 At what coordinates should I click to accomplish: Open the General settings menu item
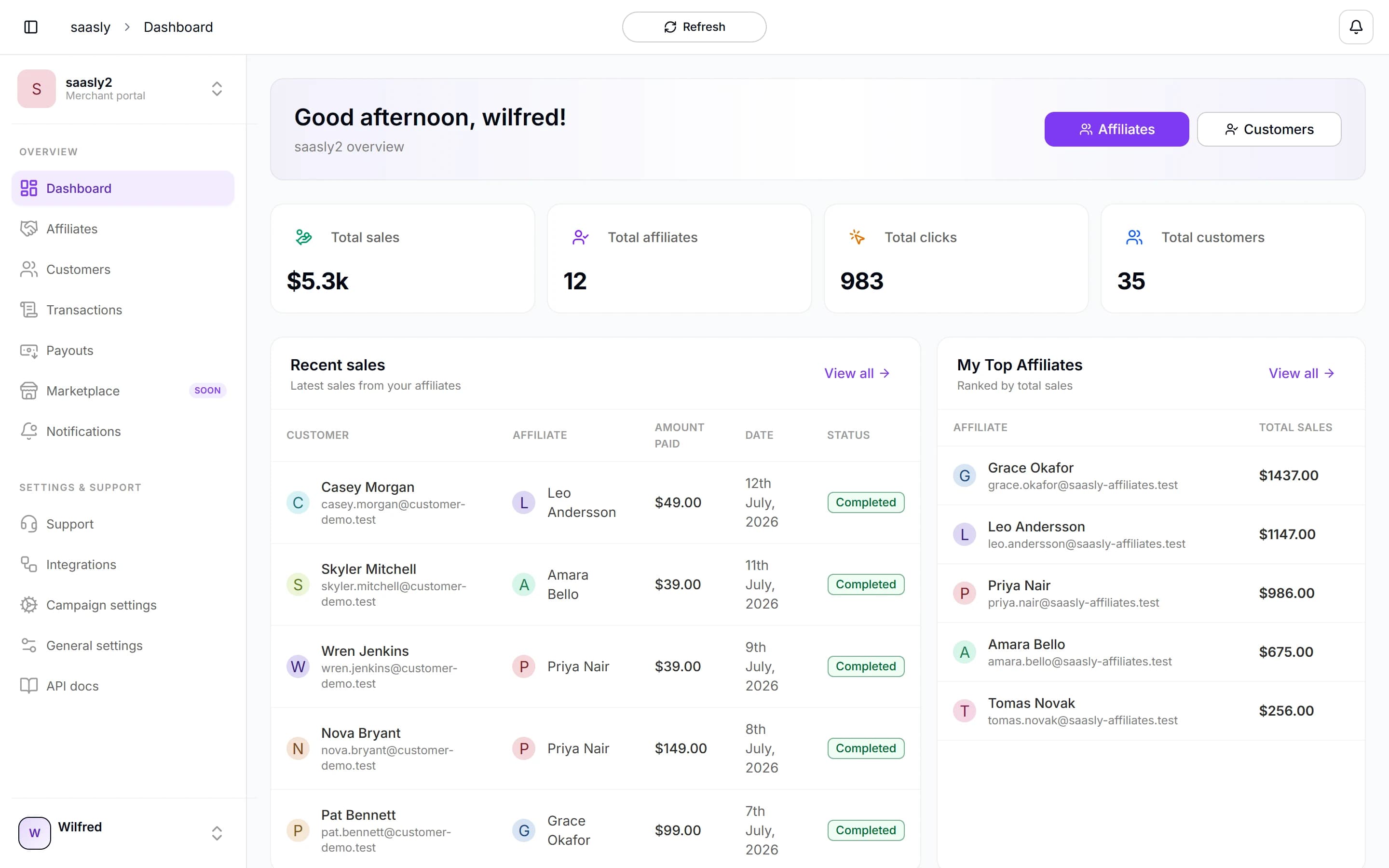[123, 645]
